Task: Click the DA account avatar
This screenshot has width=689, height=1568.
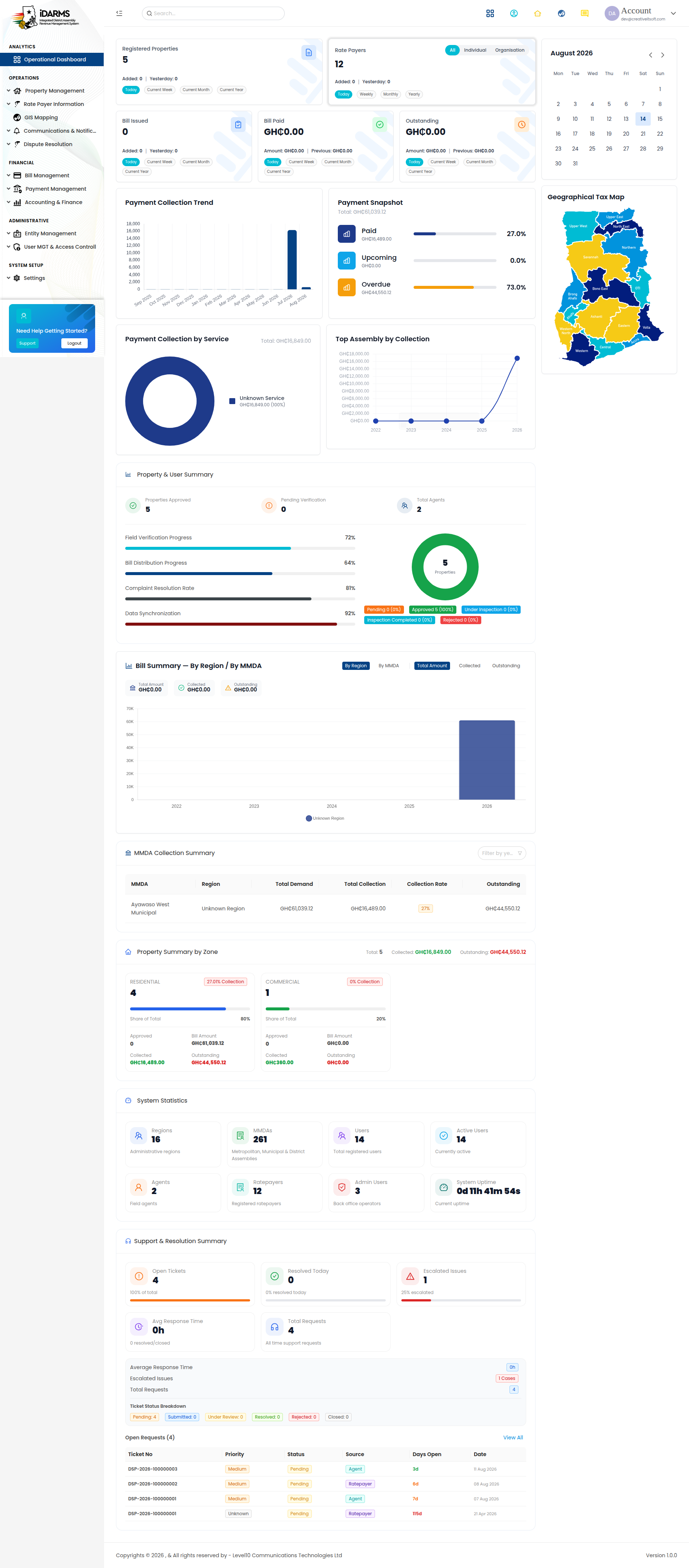Action: pyautogui.click(x=611, y=13)
